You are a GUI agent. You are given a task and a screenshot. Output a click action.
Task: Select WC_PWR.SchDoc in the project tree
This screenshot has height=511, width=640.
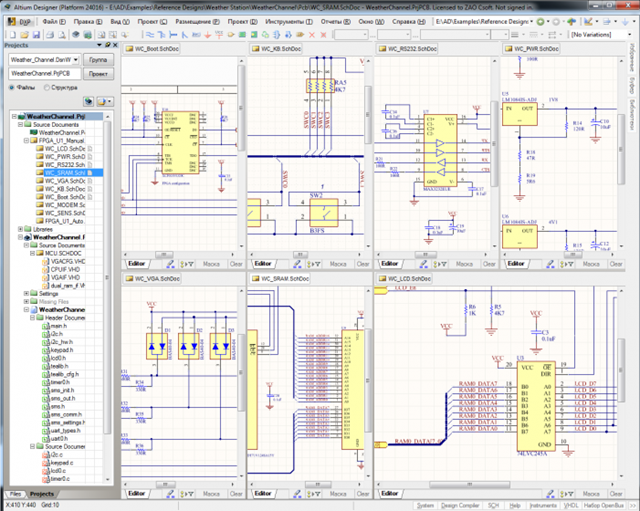64,157
